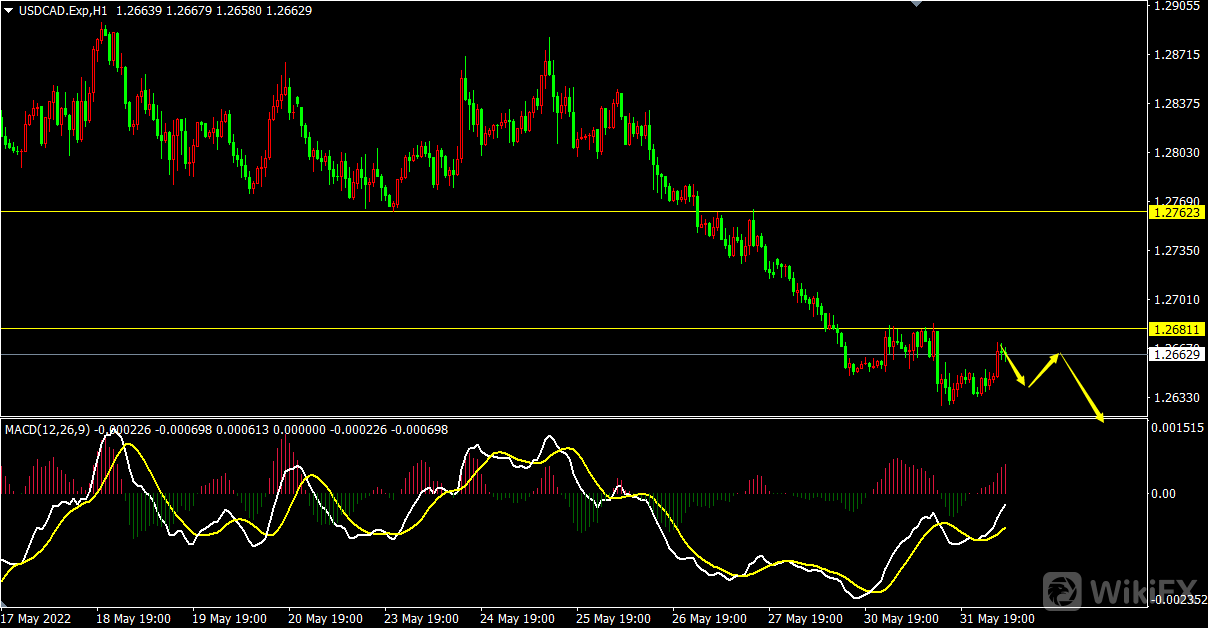Click the 20 May 19:00 time label
This screenshot has height=628, width=1208.
pyautogui.click(x=325, y=619)
